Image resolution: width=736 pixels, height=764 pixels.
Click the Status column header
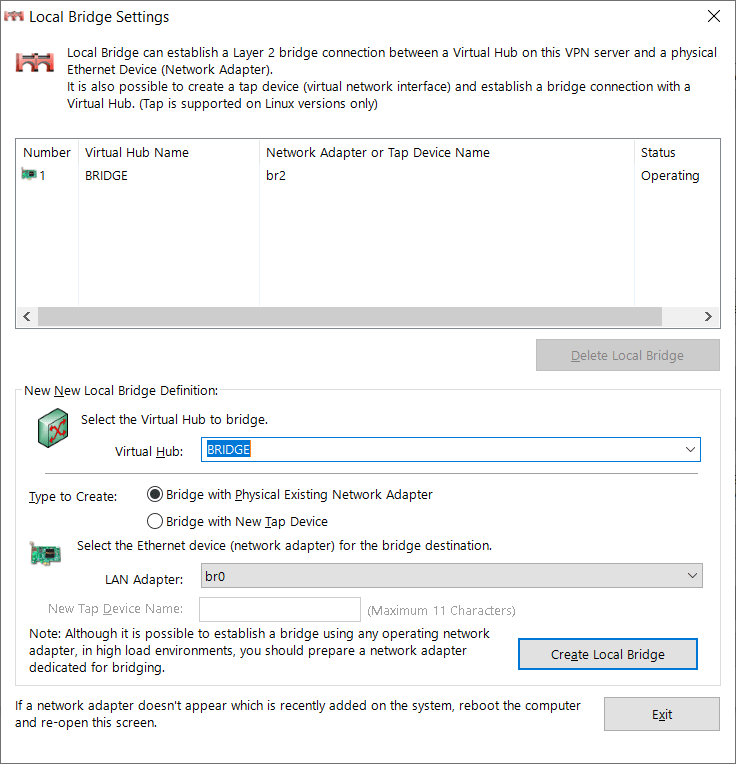(677, 153)
